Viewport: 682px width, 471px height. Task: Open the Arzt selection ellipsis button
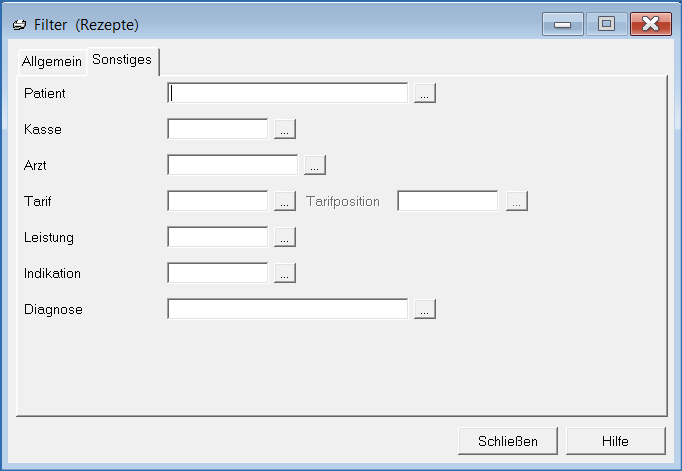[x=315, y=165]
